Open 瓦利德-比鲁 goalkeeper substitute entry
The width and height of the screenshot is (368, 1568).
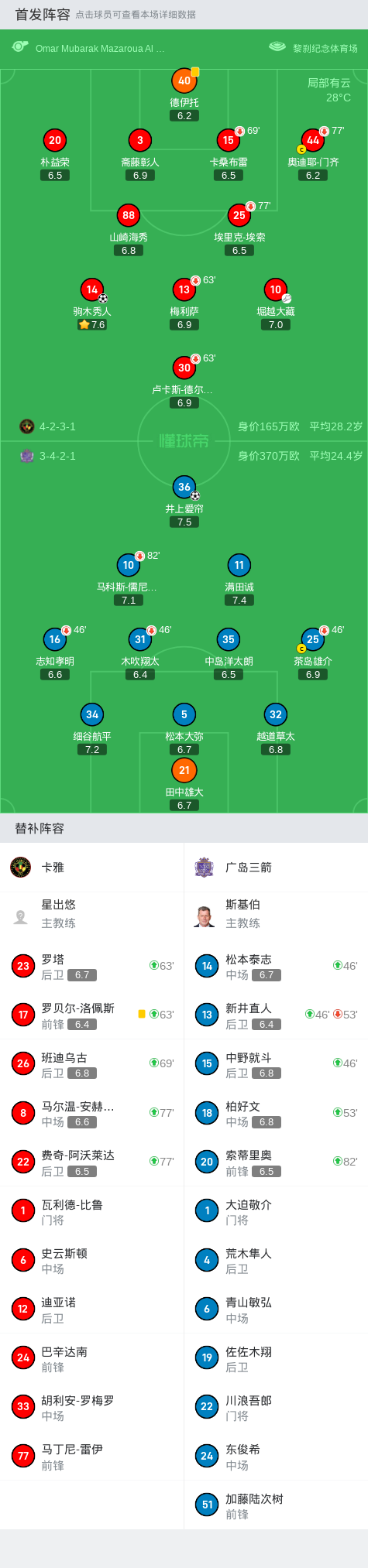[x=92, y=1211]
